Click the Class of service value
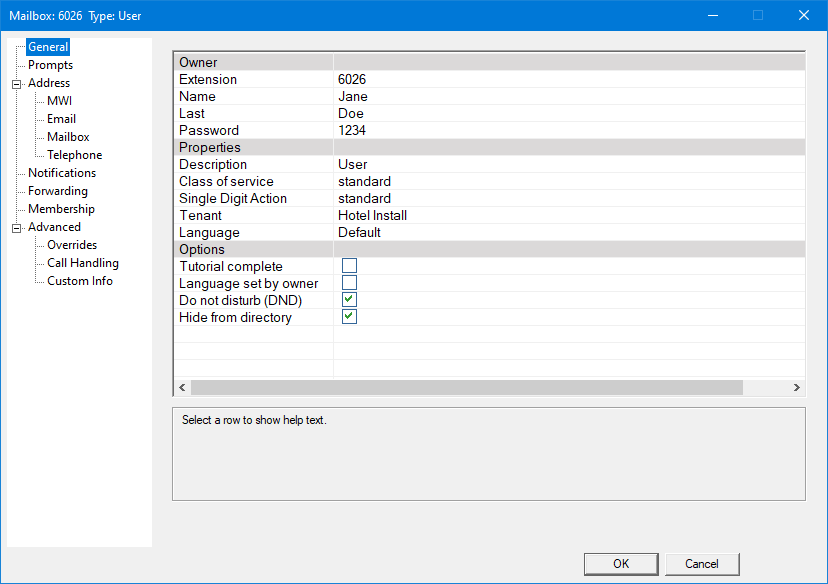 pos(568,182)
